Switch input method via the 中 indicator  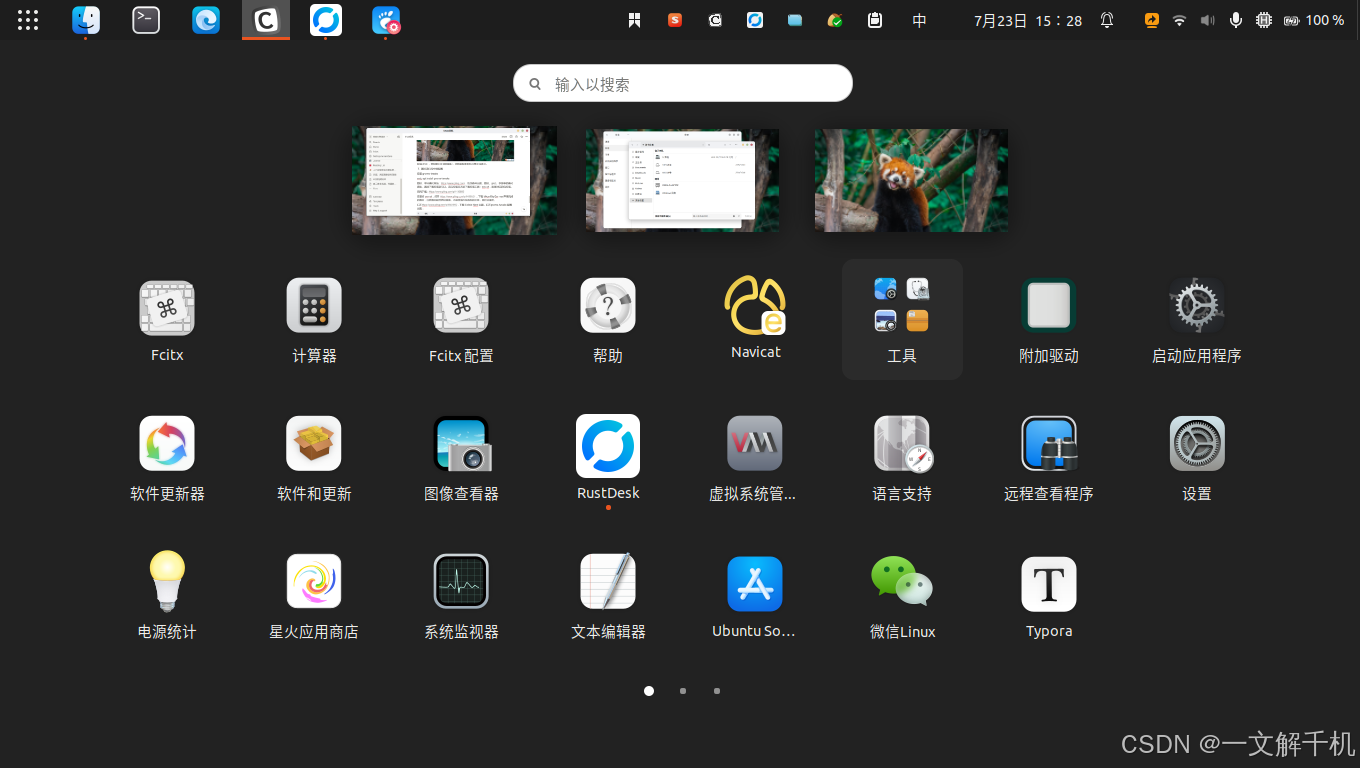click(x=919, y=19)
